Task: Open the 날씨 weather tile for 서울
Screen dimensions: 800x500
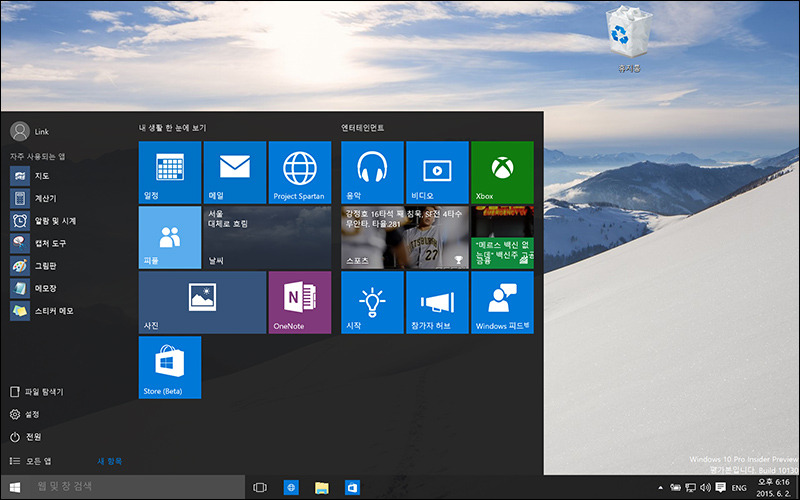Action: click(267, 237)
